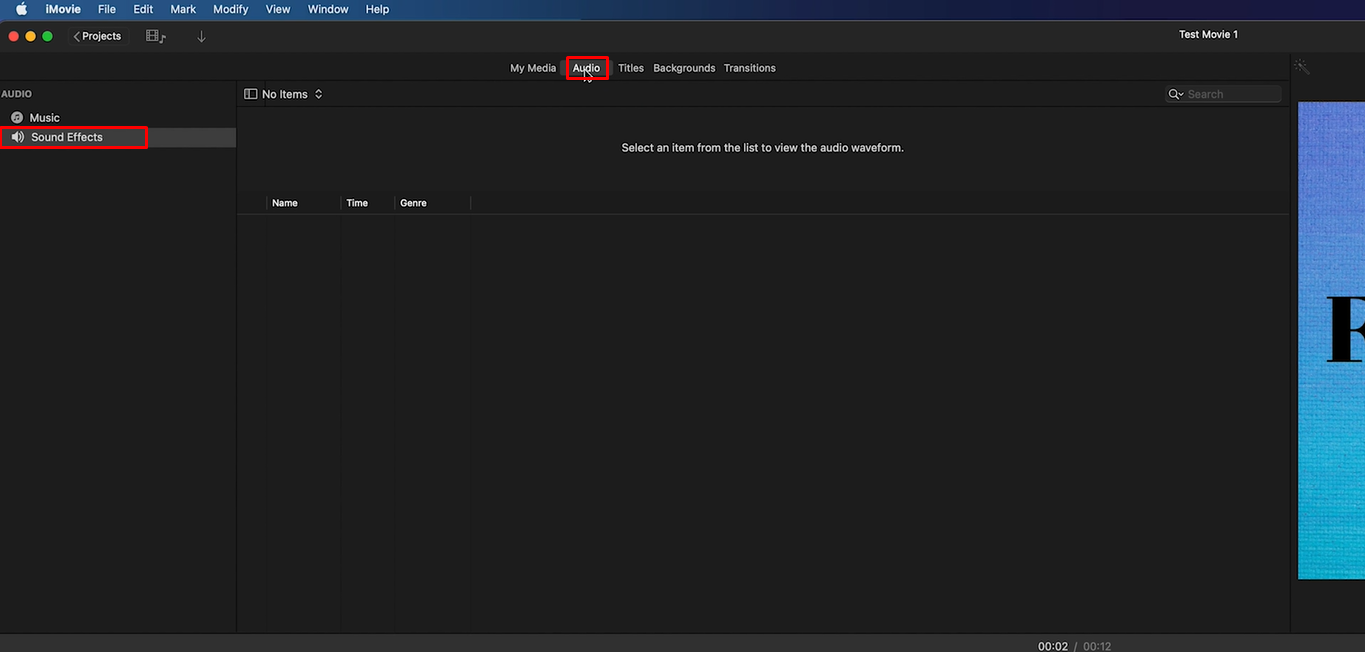Click the blue viewer preview image
The width and height of the screenshot is (1365, 652).
pos(1331,340)
